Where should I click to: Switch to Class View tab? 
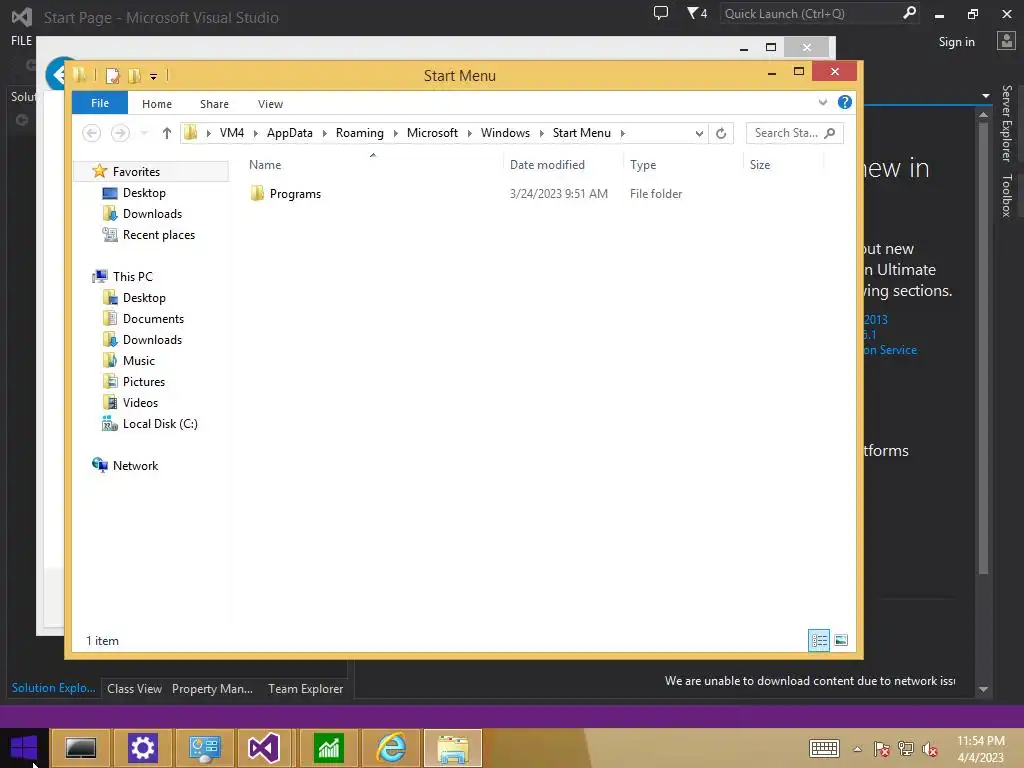[x=135, y=688]
